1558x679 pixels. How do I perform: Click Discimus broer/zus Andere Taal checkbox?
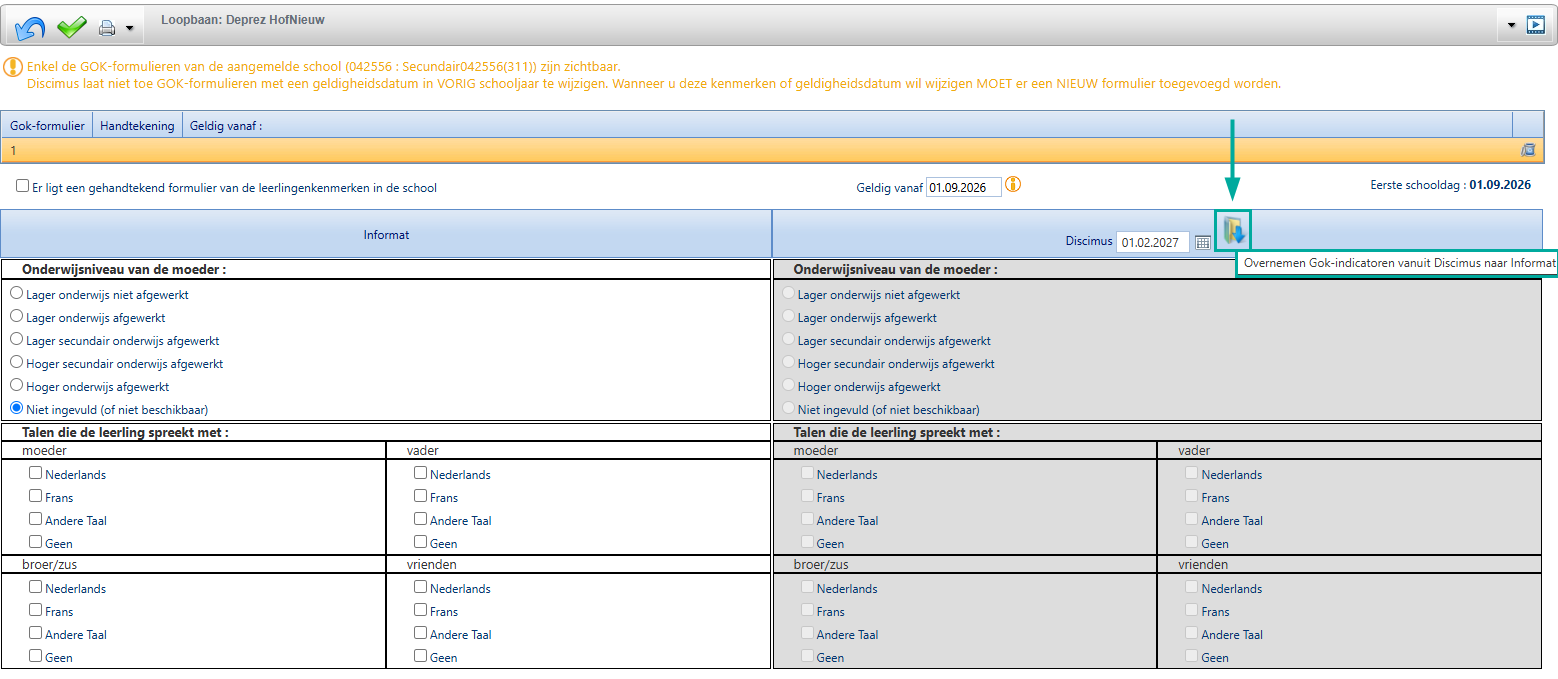807,633
